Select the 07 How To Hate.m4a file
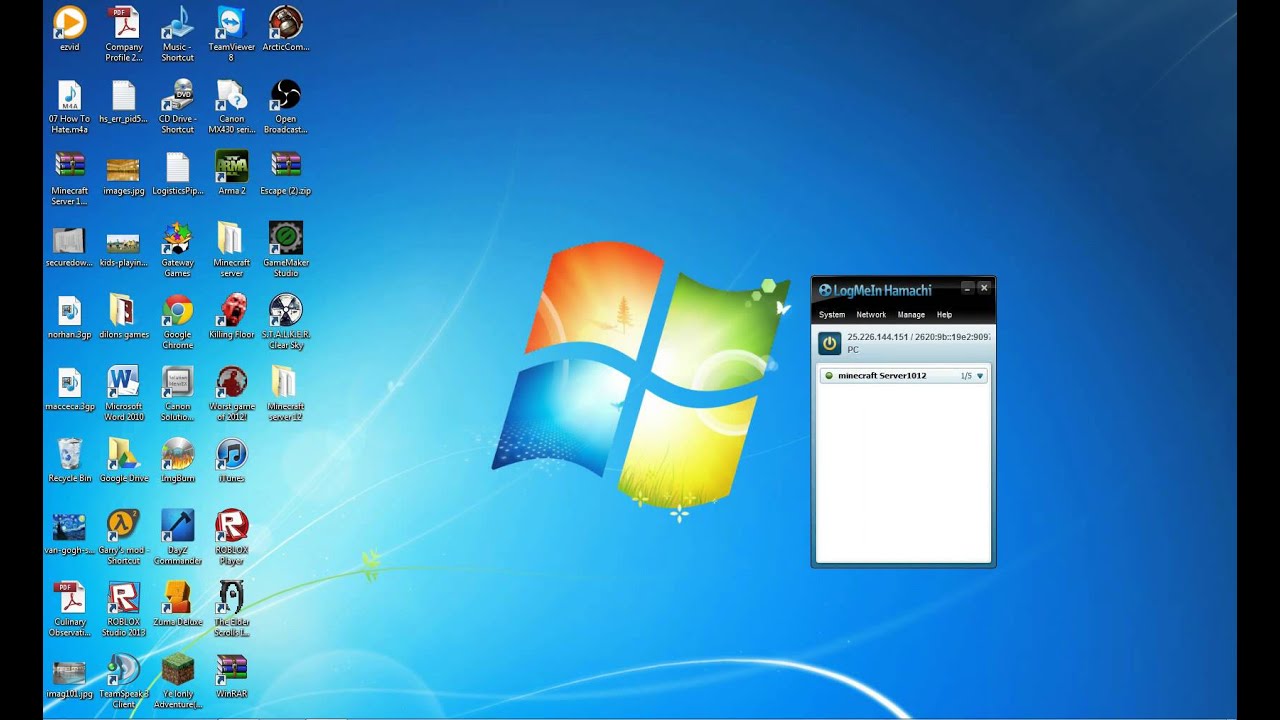The image size is (1280, 720). pos(69,95)
